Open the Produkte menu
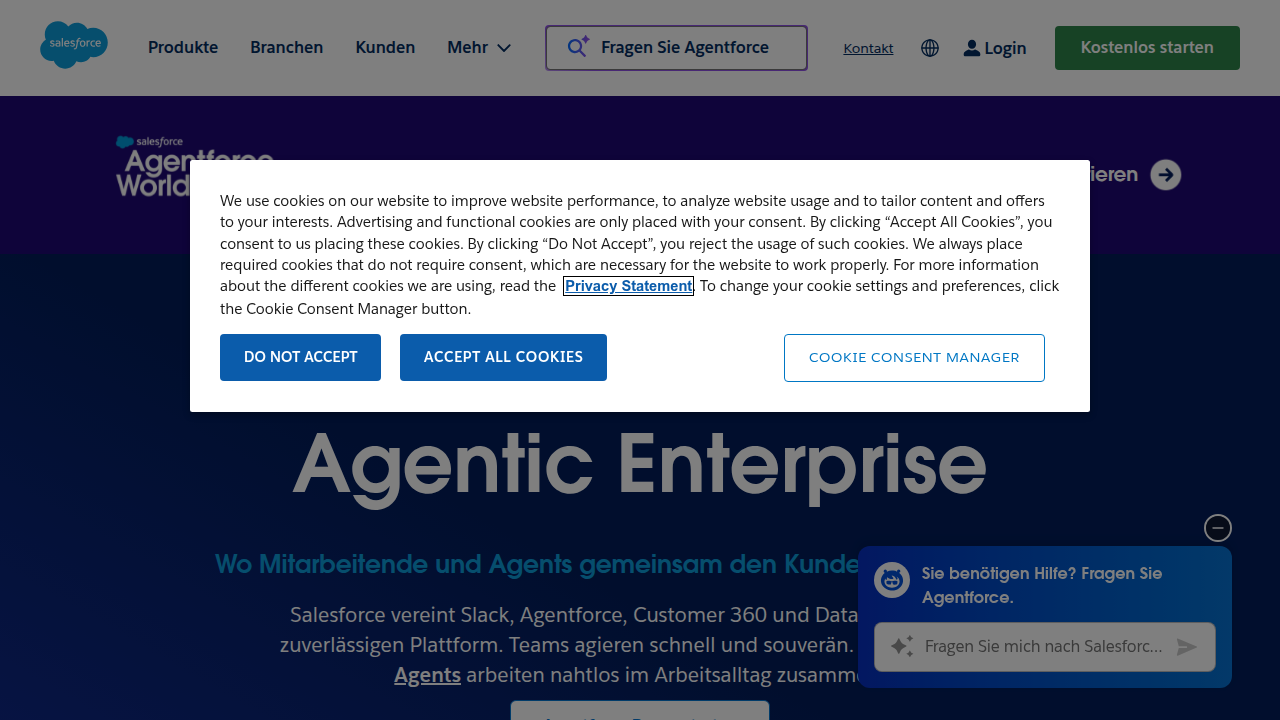The image size is (1280, 720). click(x=183, y=47)
